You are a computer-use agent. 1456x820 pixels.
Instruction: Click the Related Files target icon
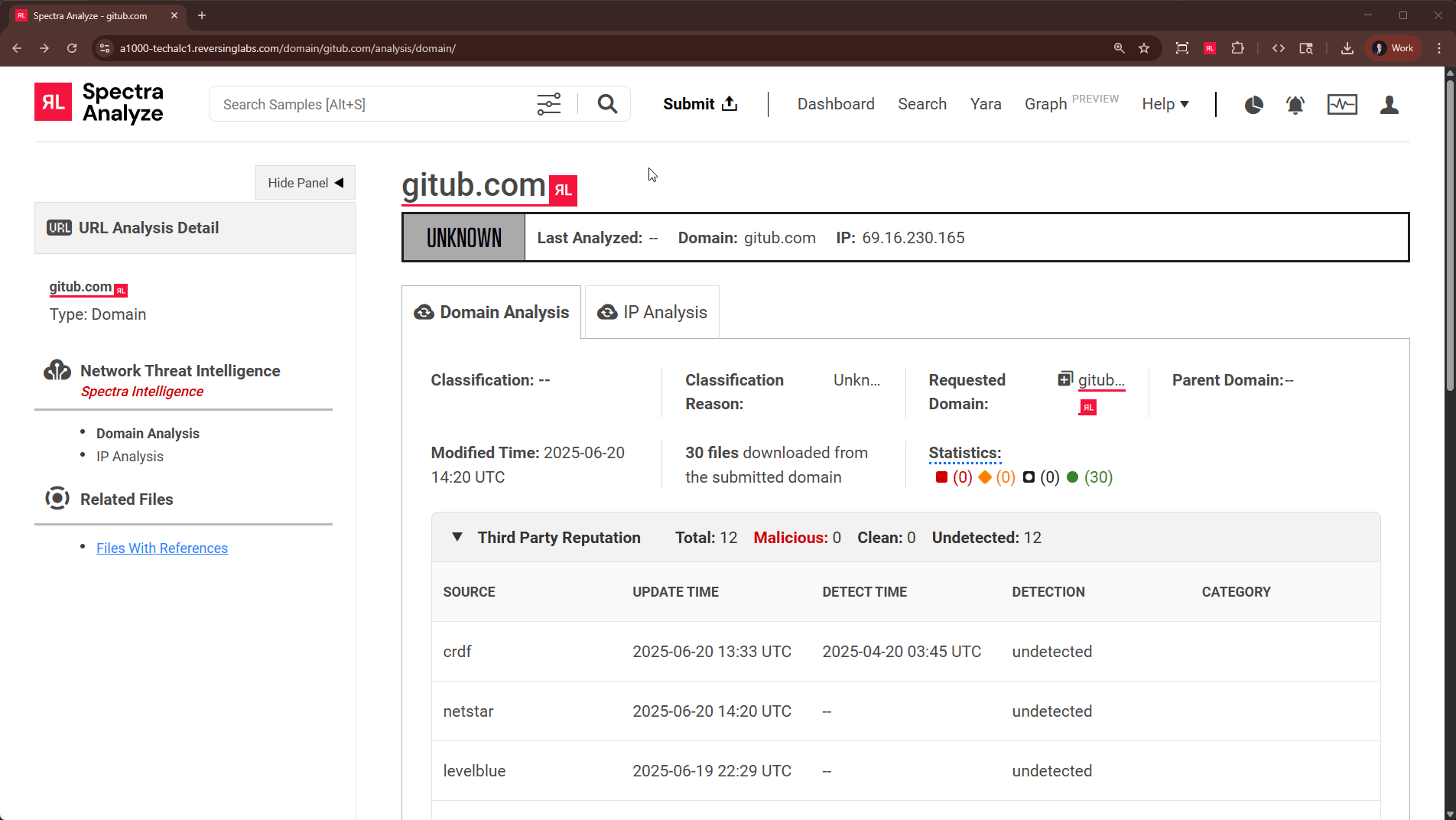[57, 499]
